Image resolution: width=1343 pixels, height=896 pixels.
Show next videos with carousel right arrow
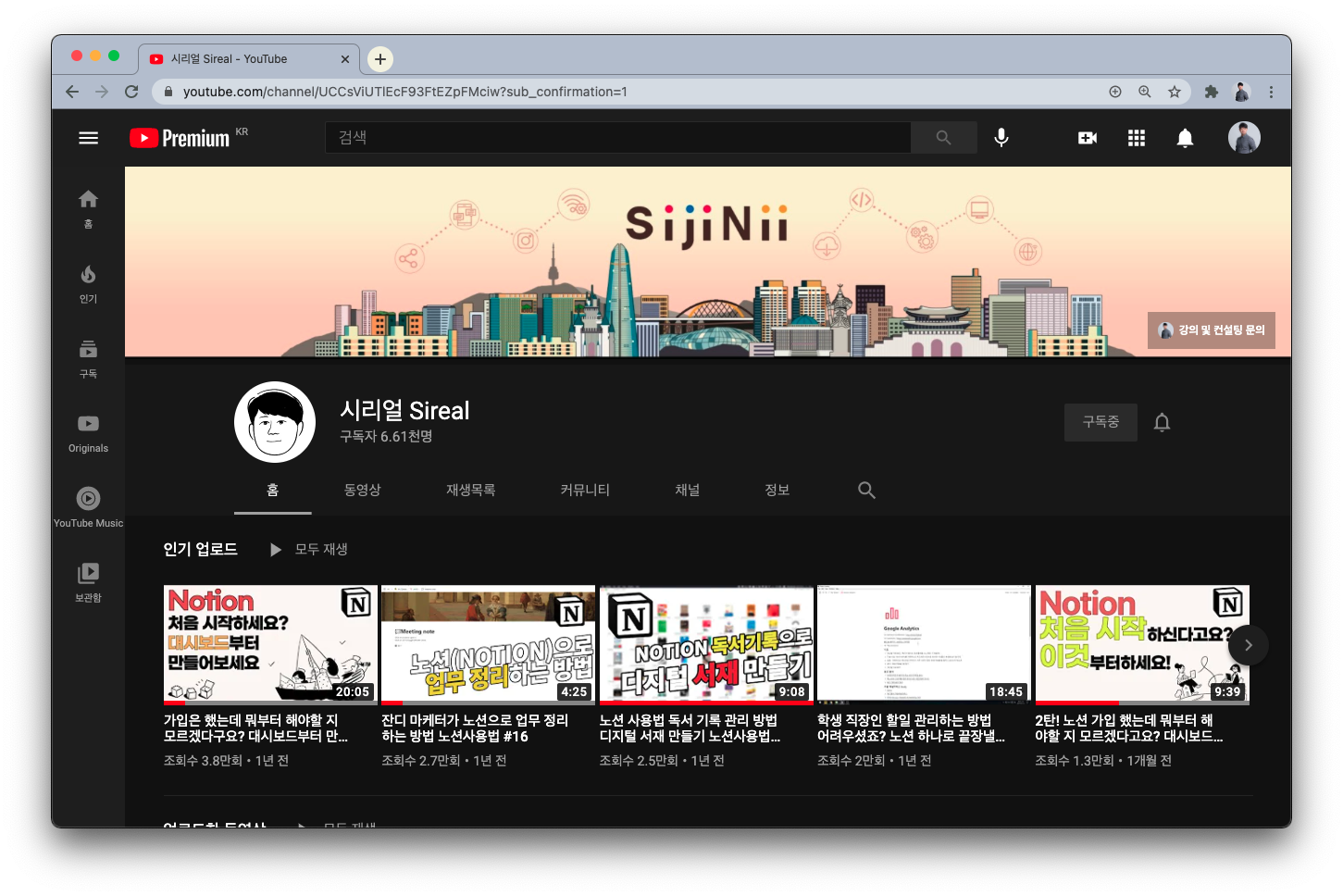[x=1248, y=645]
